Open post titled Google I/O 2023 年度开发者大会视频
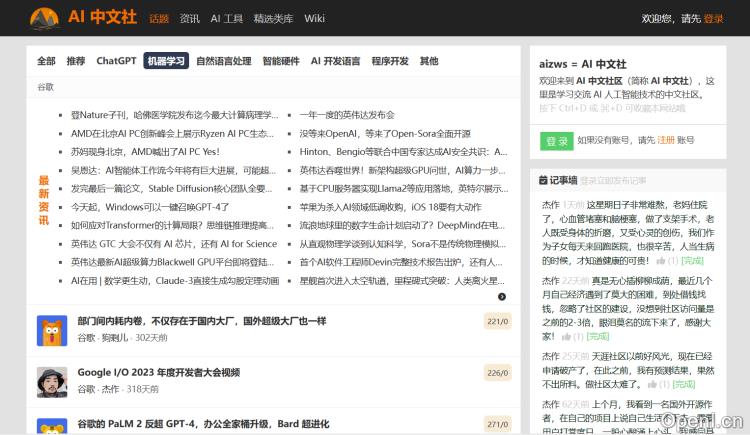Image resolution: width=750 pixels, height=435 pixels. click(x=159, y=373)
